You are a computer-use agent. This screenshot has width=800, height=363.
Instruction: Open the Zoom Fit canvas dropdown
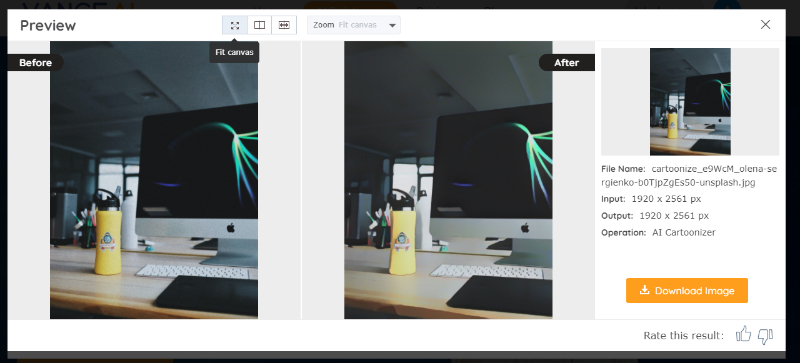point(354,25)
